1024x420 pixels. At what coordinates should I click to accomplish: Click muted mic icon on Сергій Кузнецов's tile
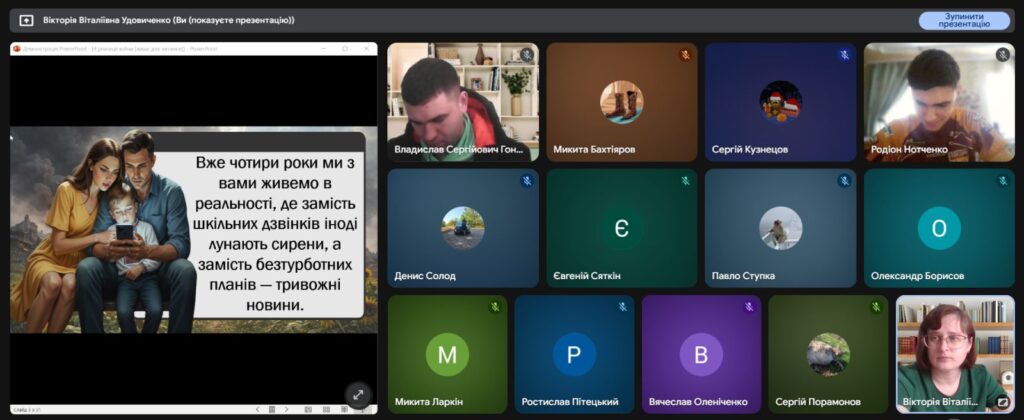(x=844, y=55)
